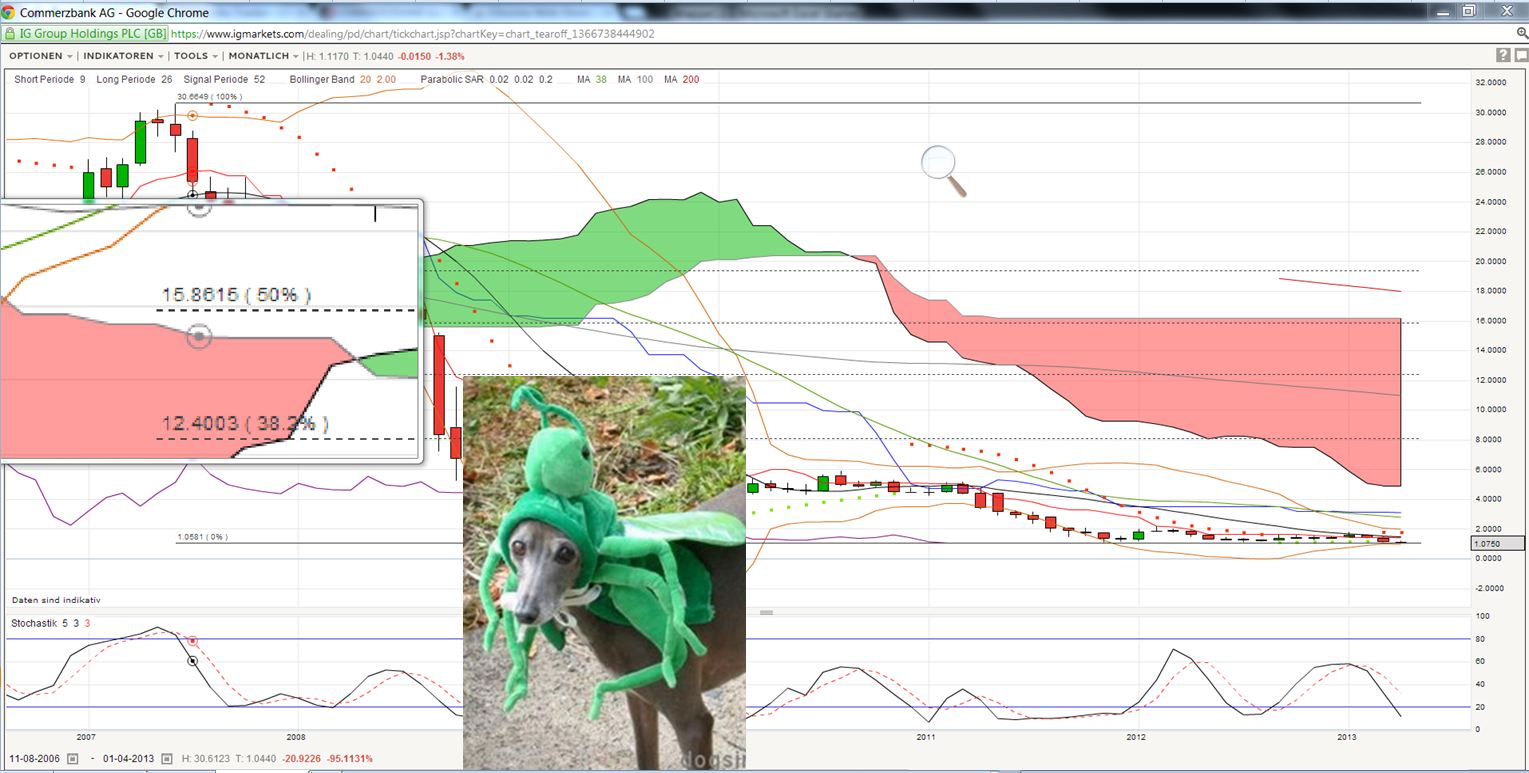1529x773 pixels.
Task: Click the 2013 label on time axis
Action: [x=1347, y=738]
